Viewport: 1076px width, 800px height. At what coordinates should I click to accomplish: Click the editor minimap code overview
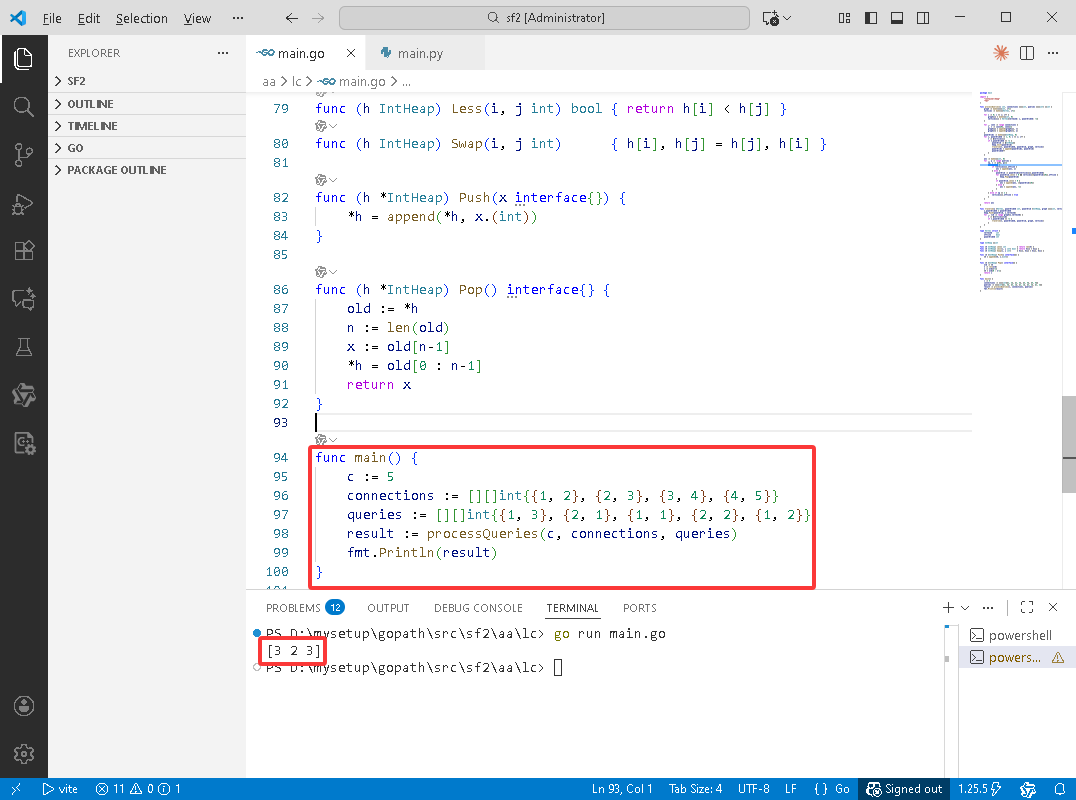tap(1020, 192)
